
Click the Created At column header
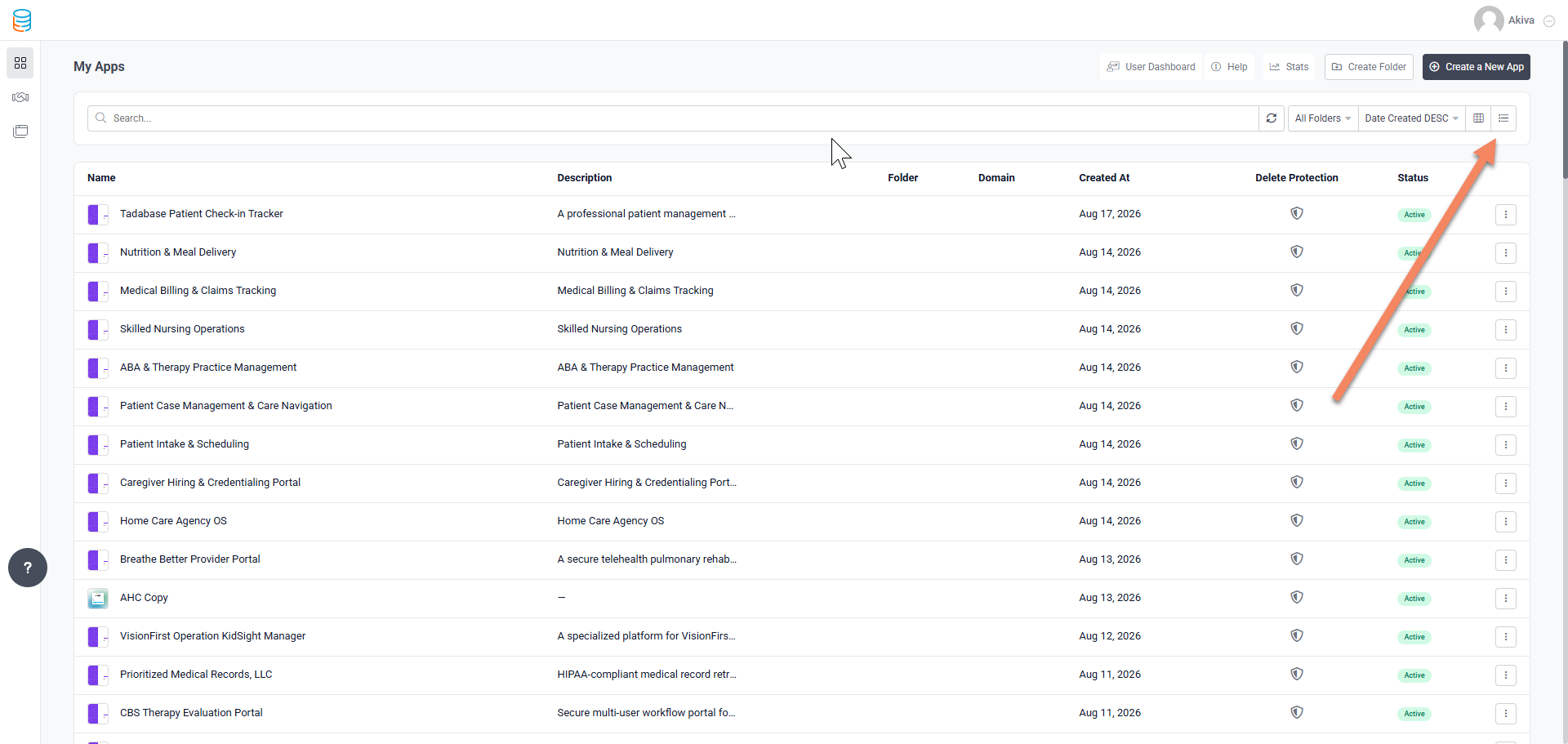pyautogui.click(x=1104, y=178)
